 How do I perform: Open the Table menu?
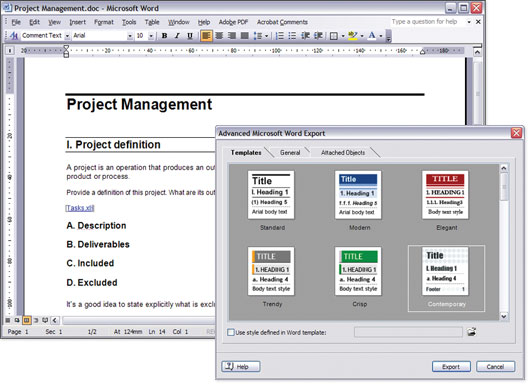(x=152, y=22)
